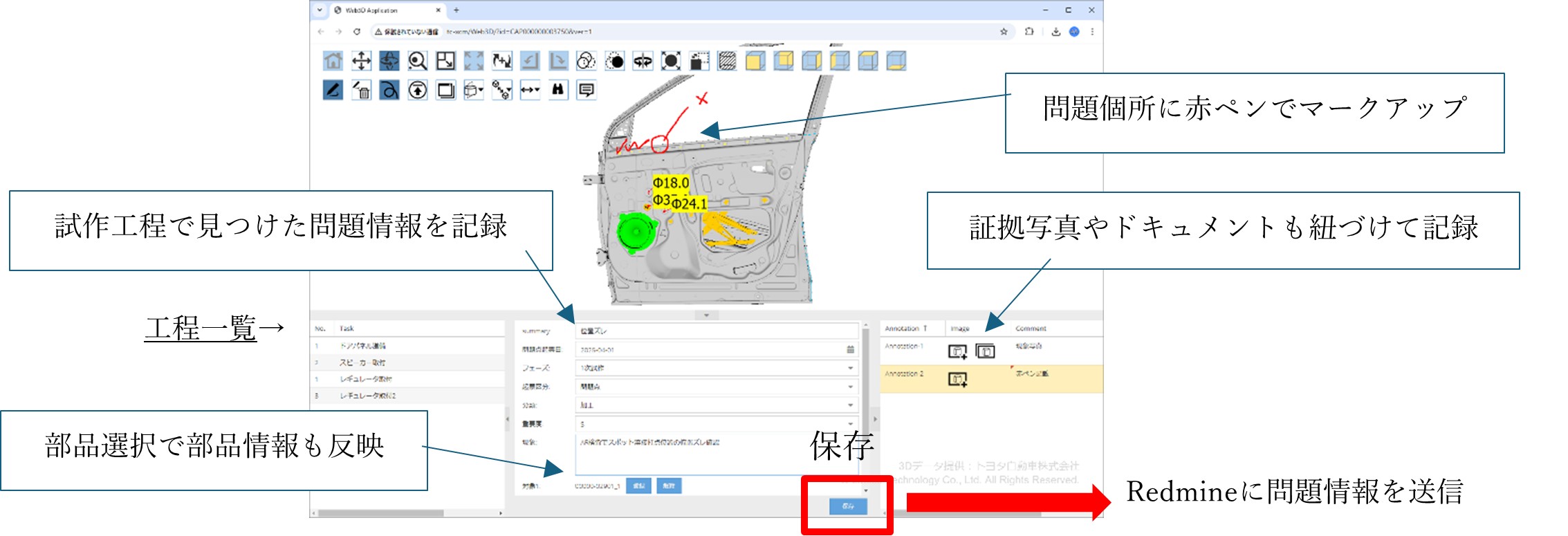1568x536 pixels.
Task: Toggle the hatched section display icon
Action: tap(727, 62)
